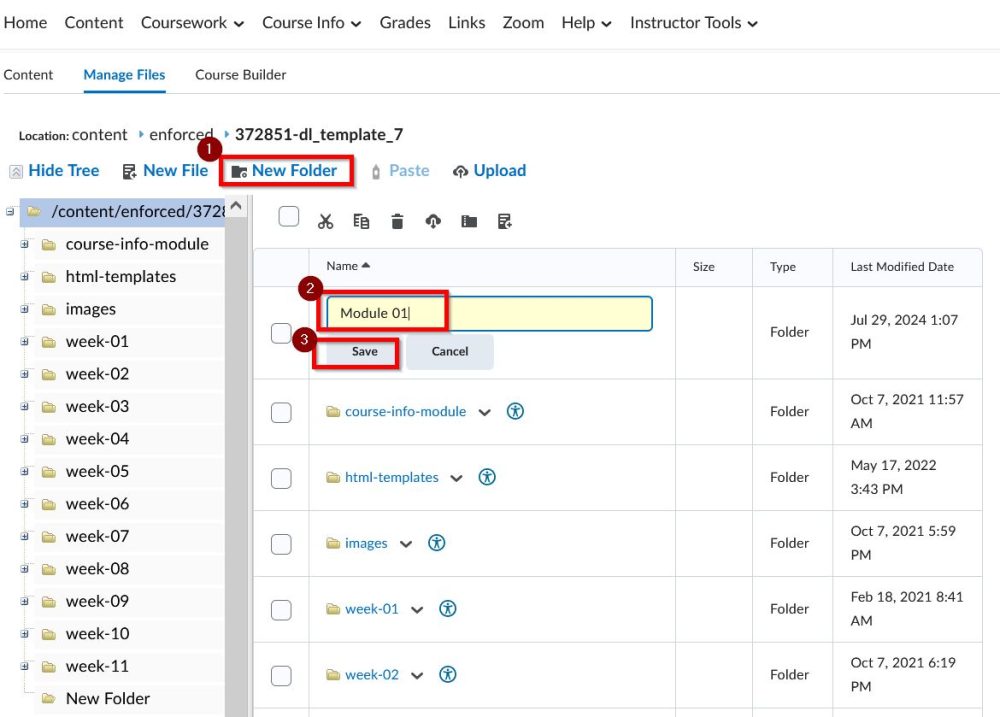Screen dimensions: 1000x717
Task: Save the new folder name
Action: [364, 351]
